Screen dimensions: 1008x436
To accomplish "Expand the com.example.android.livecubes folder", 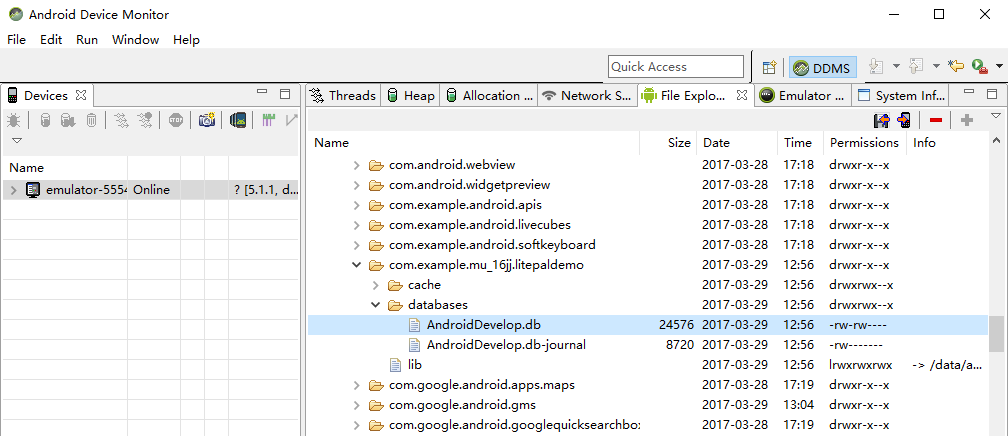I will pyautogui.click(x=357, y=225).
